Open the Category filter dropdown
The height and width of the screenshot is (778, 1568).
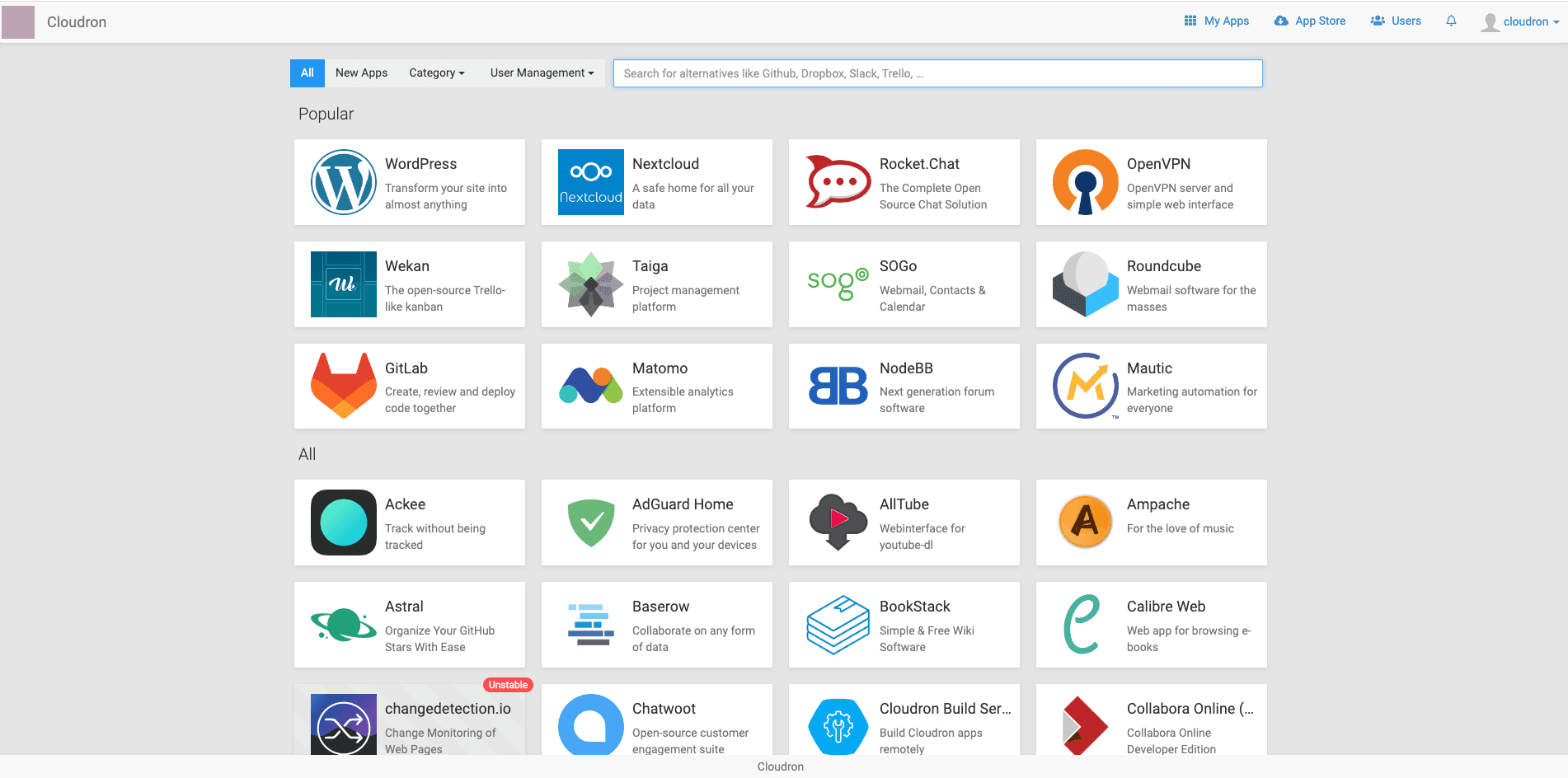(x=436, y=73)
